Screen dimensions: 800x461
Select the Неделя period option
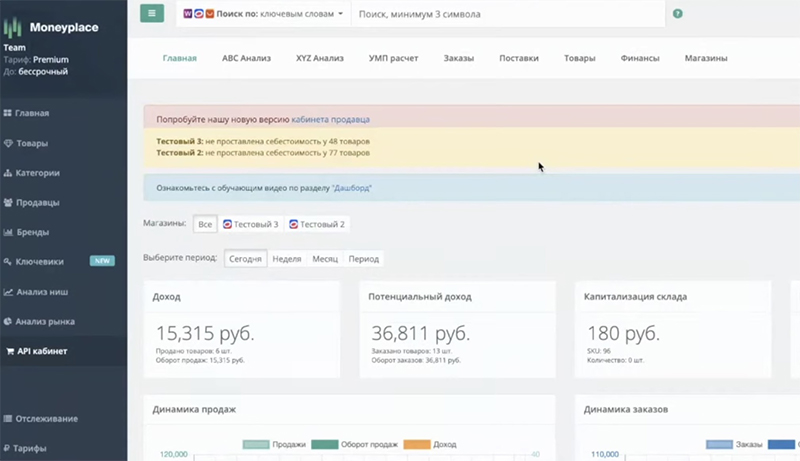coord(287,258)
